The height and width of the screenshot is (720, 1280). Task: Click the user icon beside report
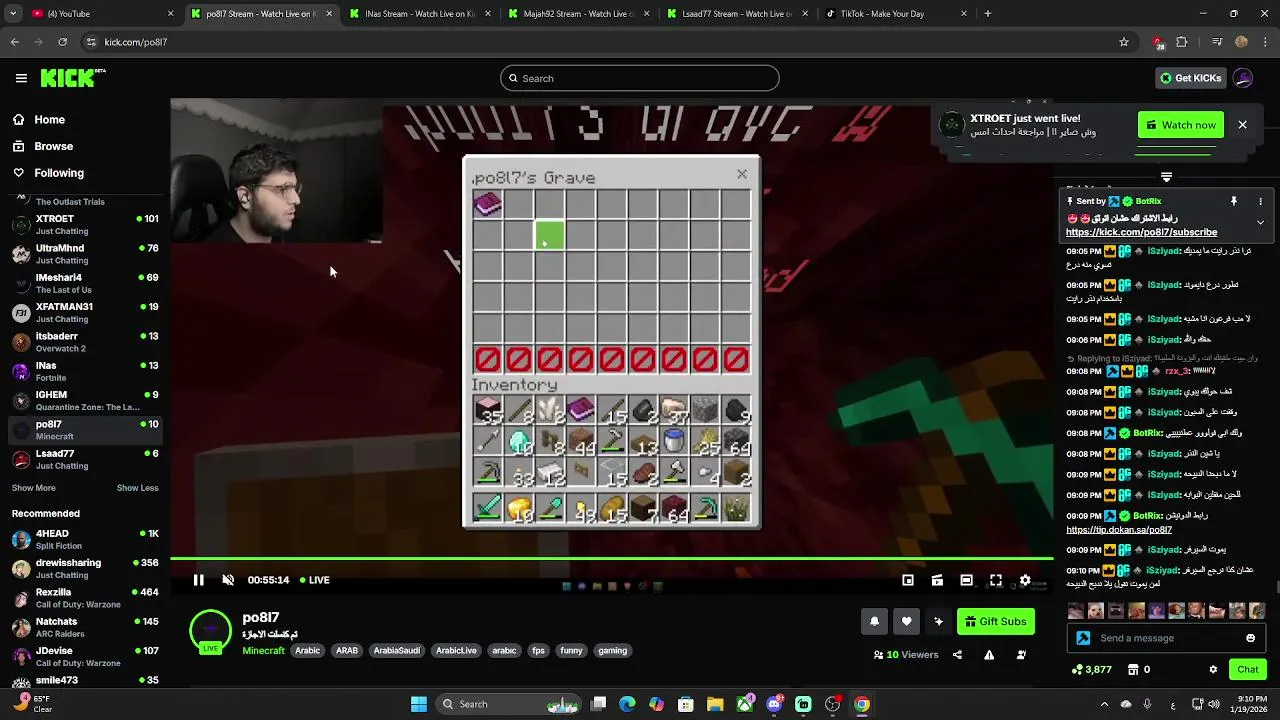coord(1021,655)
